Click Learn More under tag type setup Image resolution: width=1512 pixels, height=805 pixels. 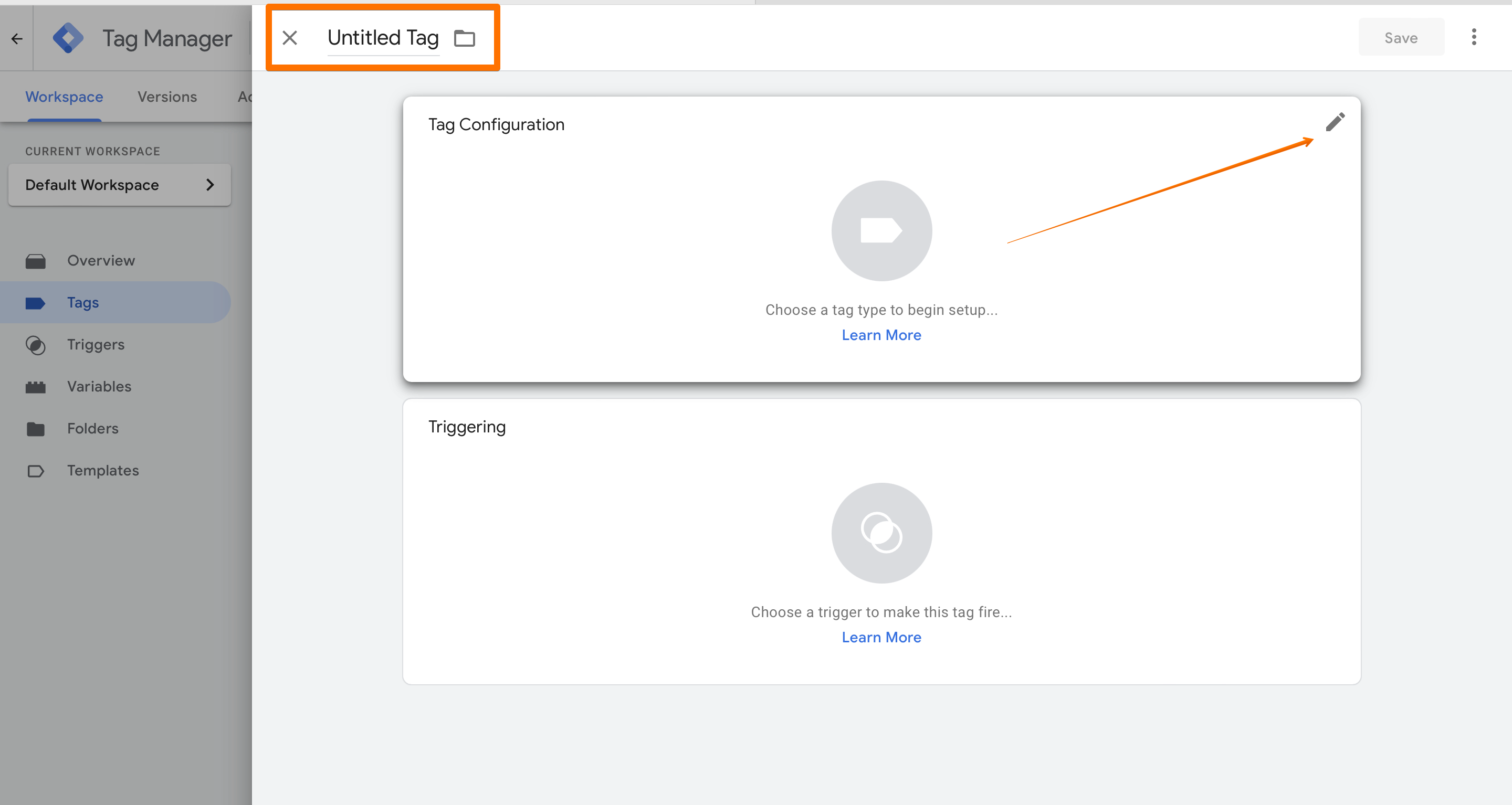[x=881, y=335]
